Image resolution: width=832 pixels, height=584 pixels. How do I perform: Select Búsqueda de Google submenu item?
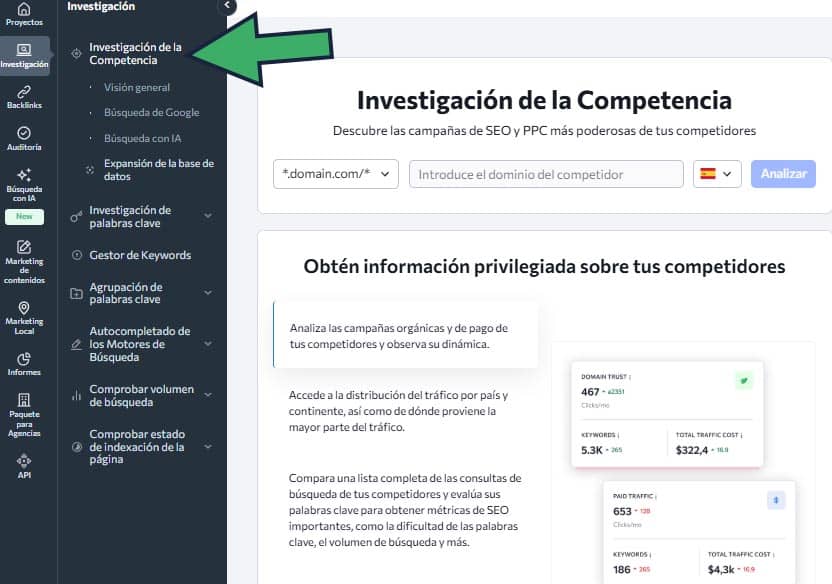click(x=151, y=113)
